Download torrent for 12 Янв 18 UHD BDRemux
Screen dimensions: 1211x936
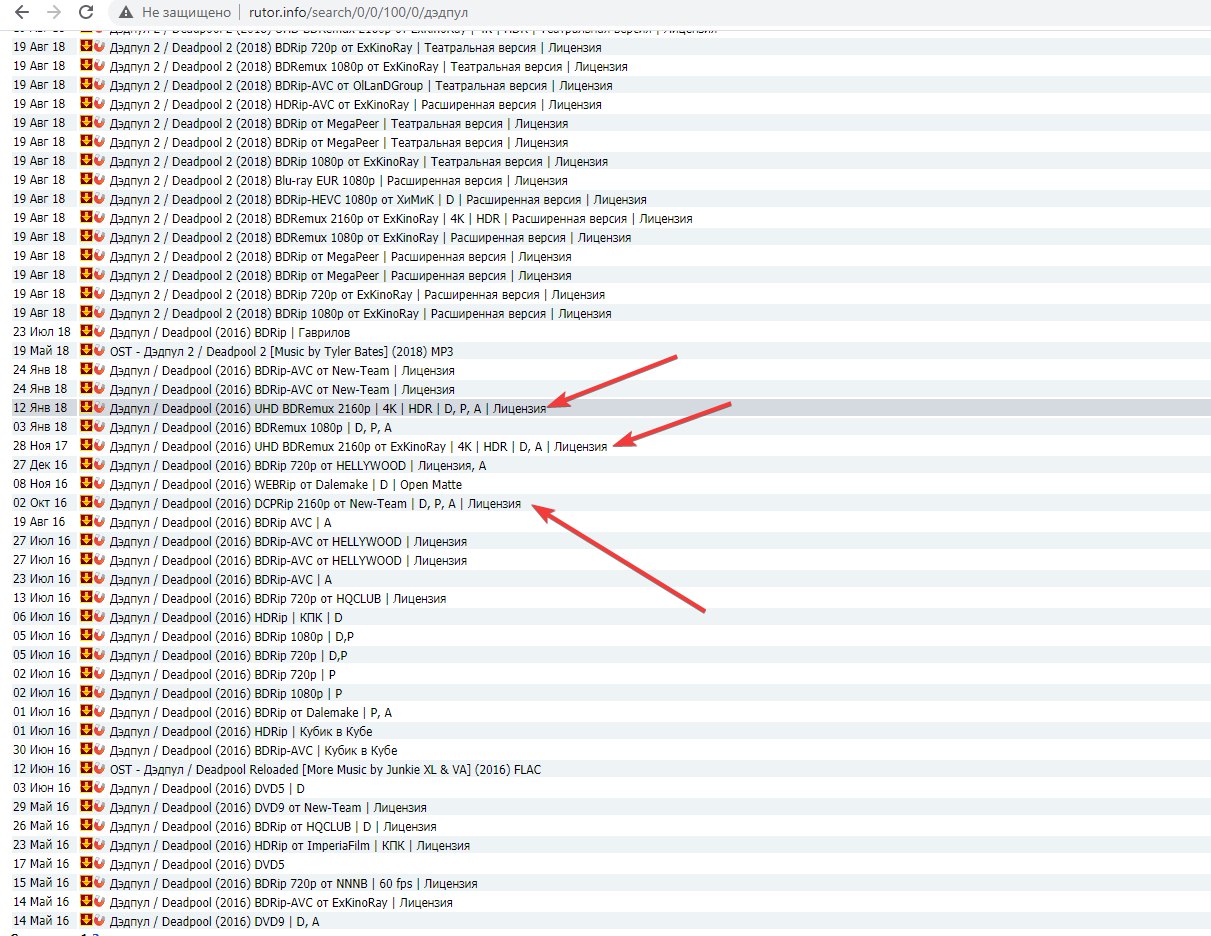click(x=86, y=408)
